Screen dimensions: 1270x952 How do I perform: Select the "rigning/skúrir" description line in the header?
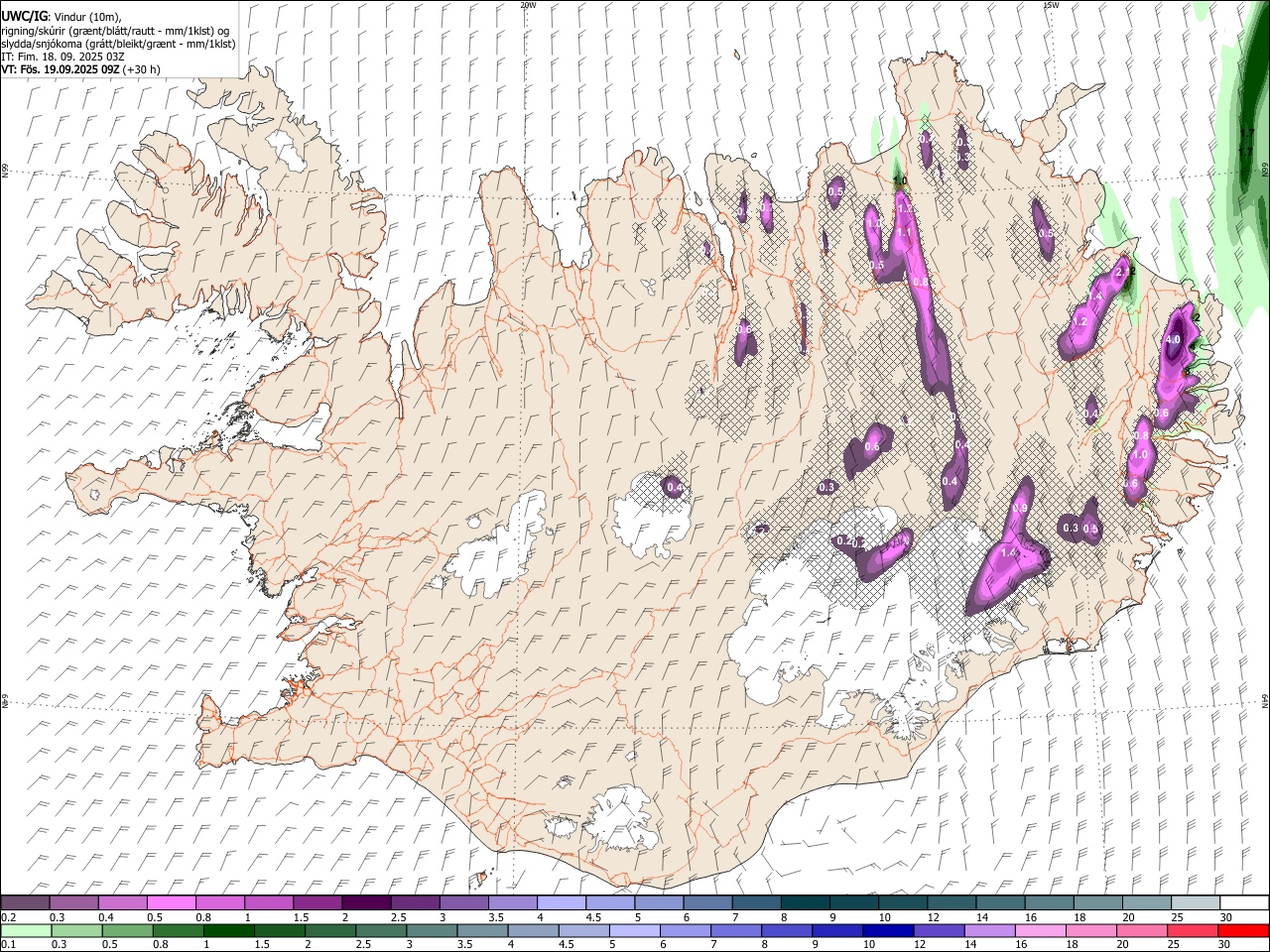click(115, 31)
